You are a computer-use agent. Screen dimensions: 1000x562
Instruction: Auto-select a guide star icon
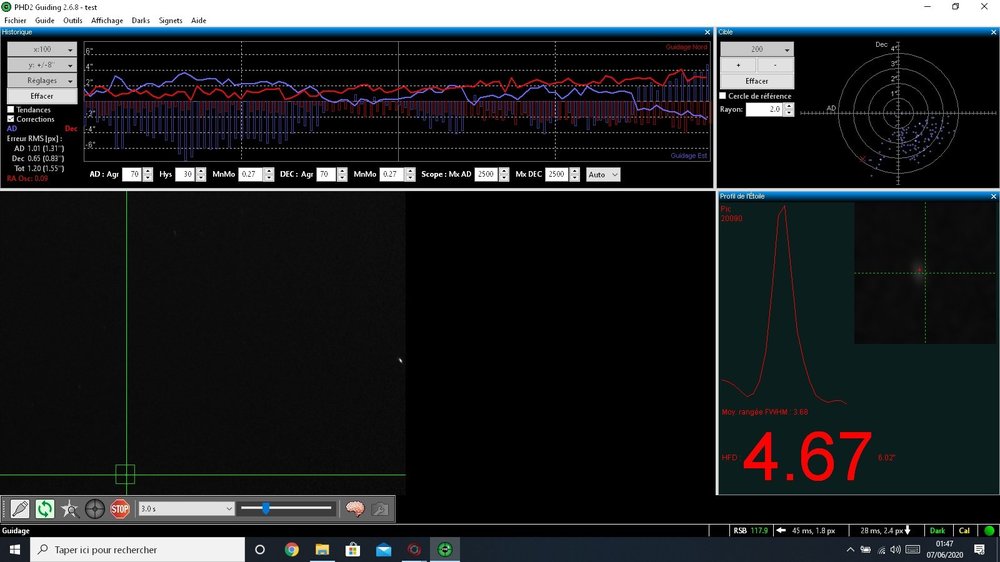pyautogui.click(x=70, y=509)
